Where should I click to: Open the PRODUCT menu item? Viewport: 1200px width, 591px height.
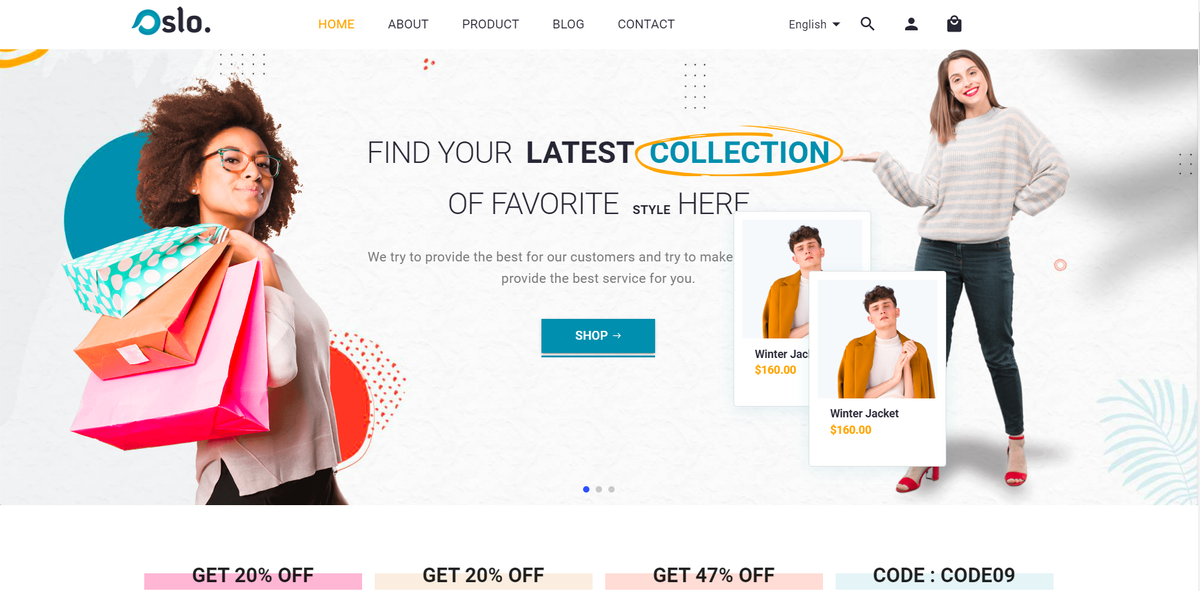coord(490,24)
